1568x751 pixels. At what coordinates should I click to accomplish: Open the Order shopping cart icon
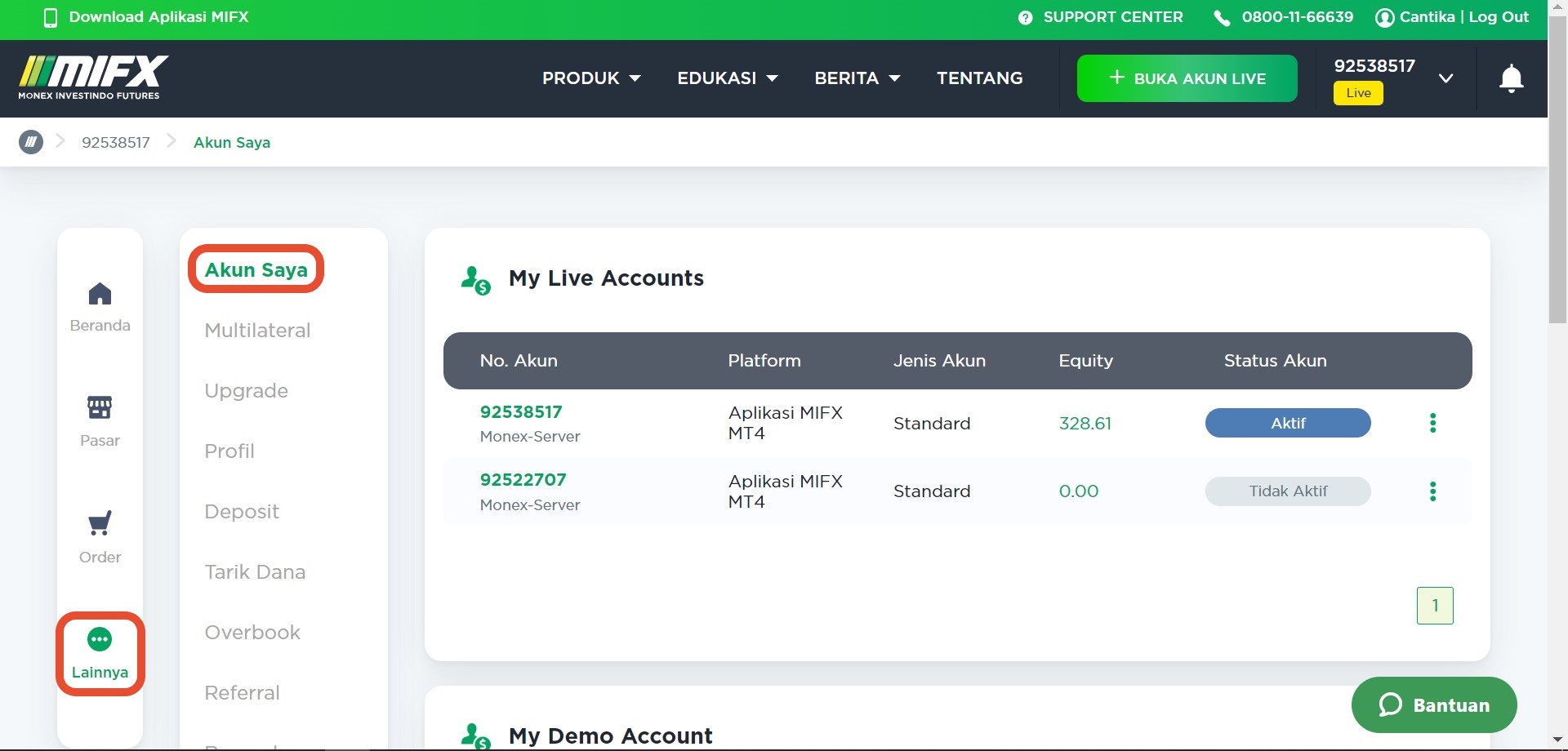coord(100,522)
